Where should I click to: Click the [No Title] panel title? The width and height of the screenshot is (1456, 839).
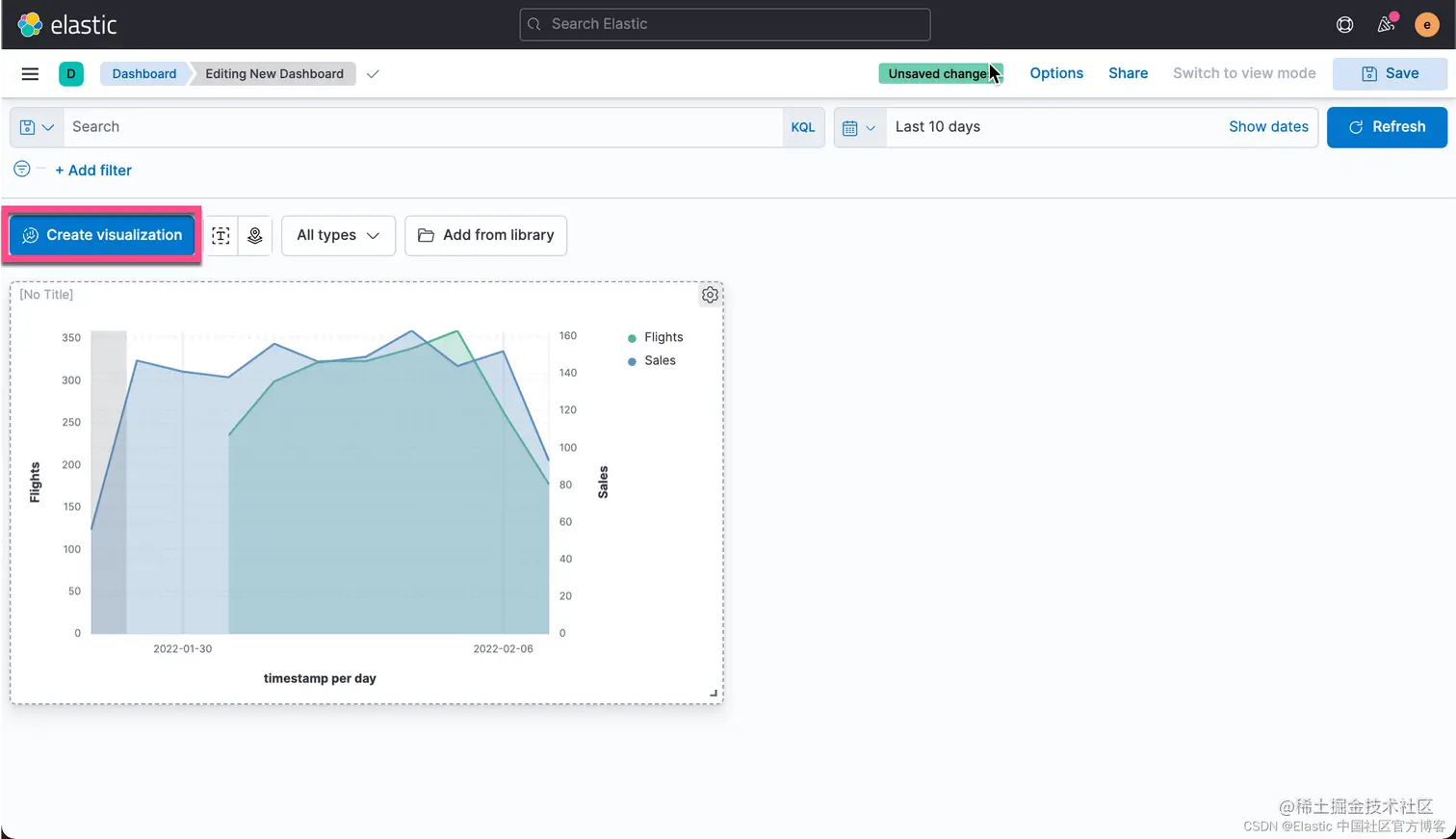click(x=46, y=295)
